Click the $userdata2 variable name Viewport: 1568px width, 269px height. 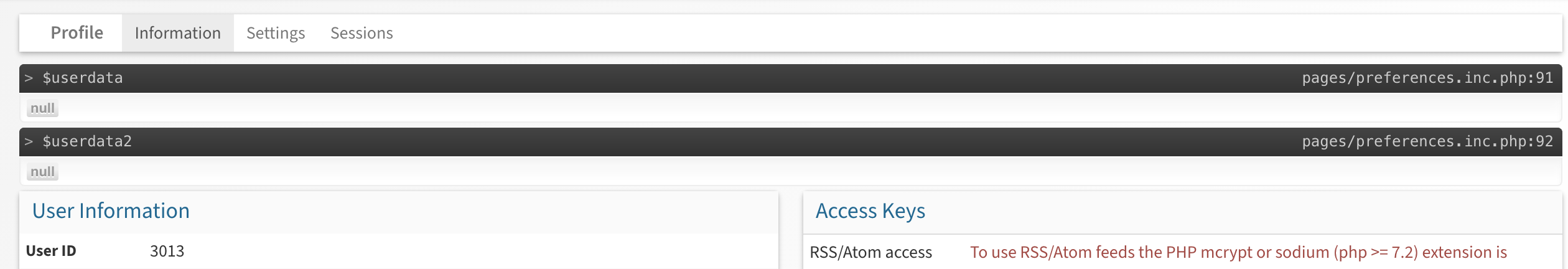(x=87, y=141)
